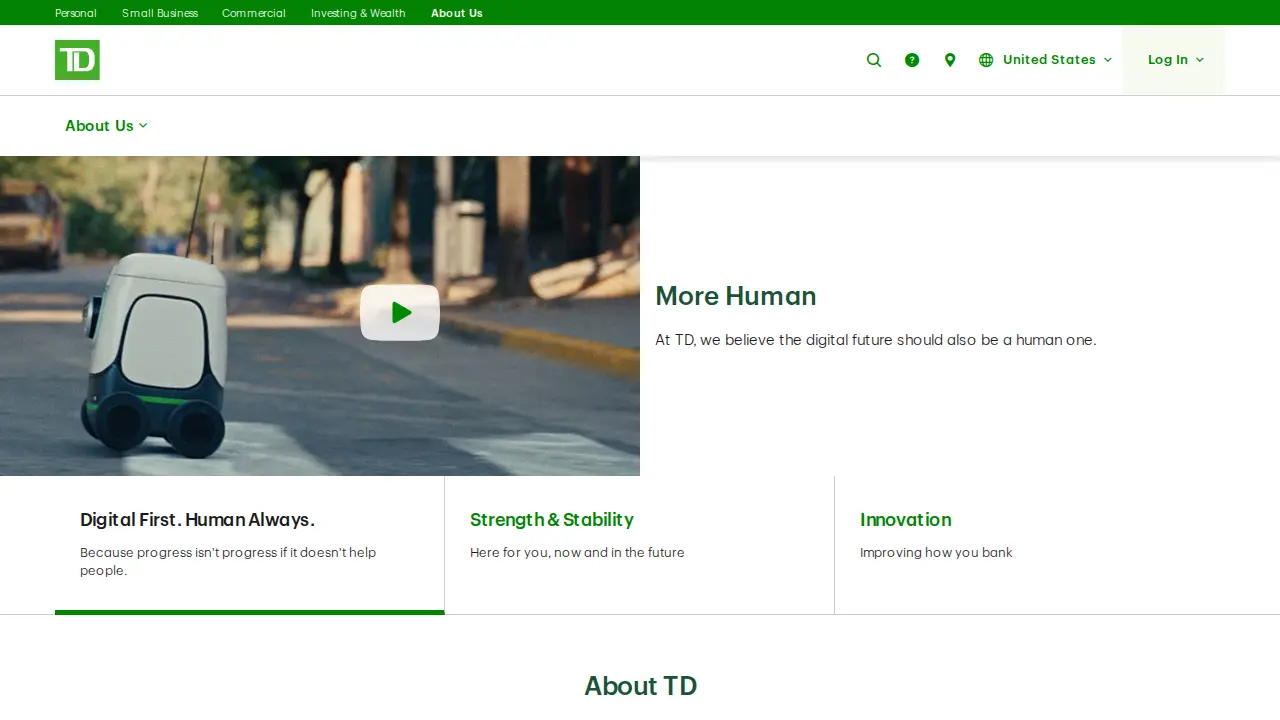
Task: Switch to the Commercial section
Action: [x=254, y=13]
